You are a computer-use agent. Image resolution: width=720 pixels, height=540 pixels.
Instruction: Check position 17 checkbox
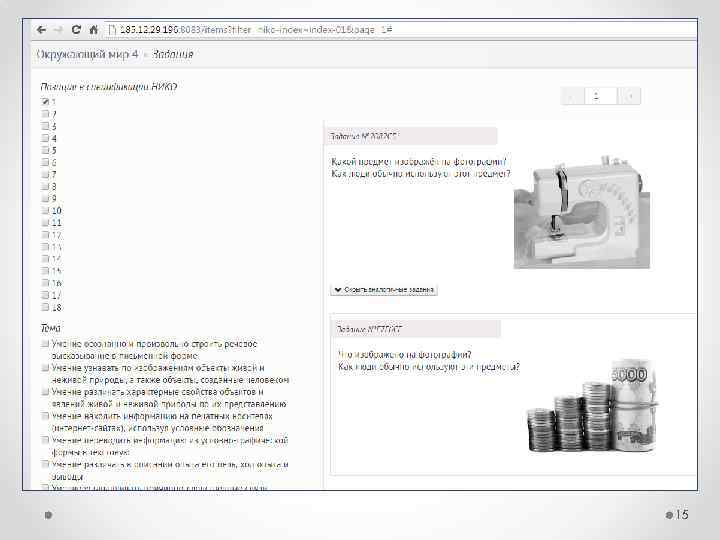[x=45, y=295]
